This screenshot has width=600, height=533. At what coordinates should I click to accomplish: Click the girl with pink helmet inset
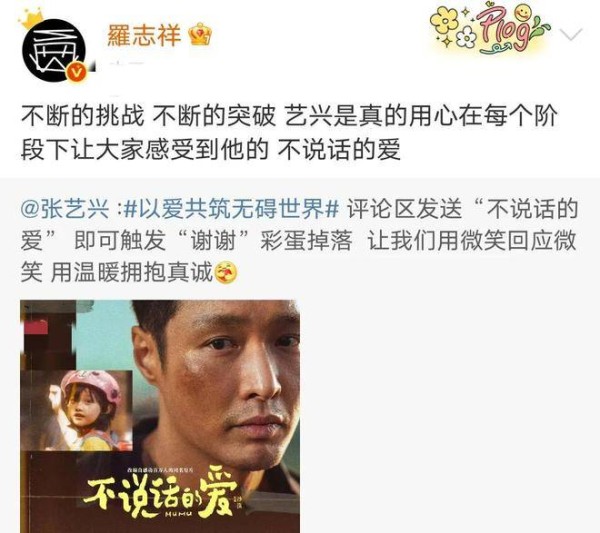click(x=77, y=410)
